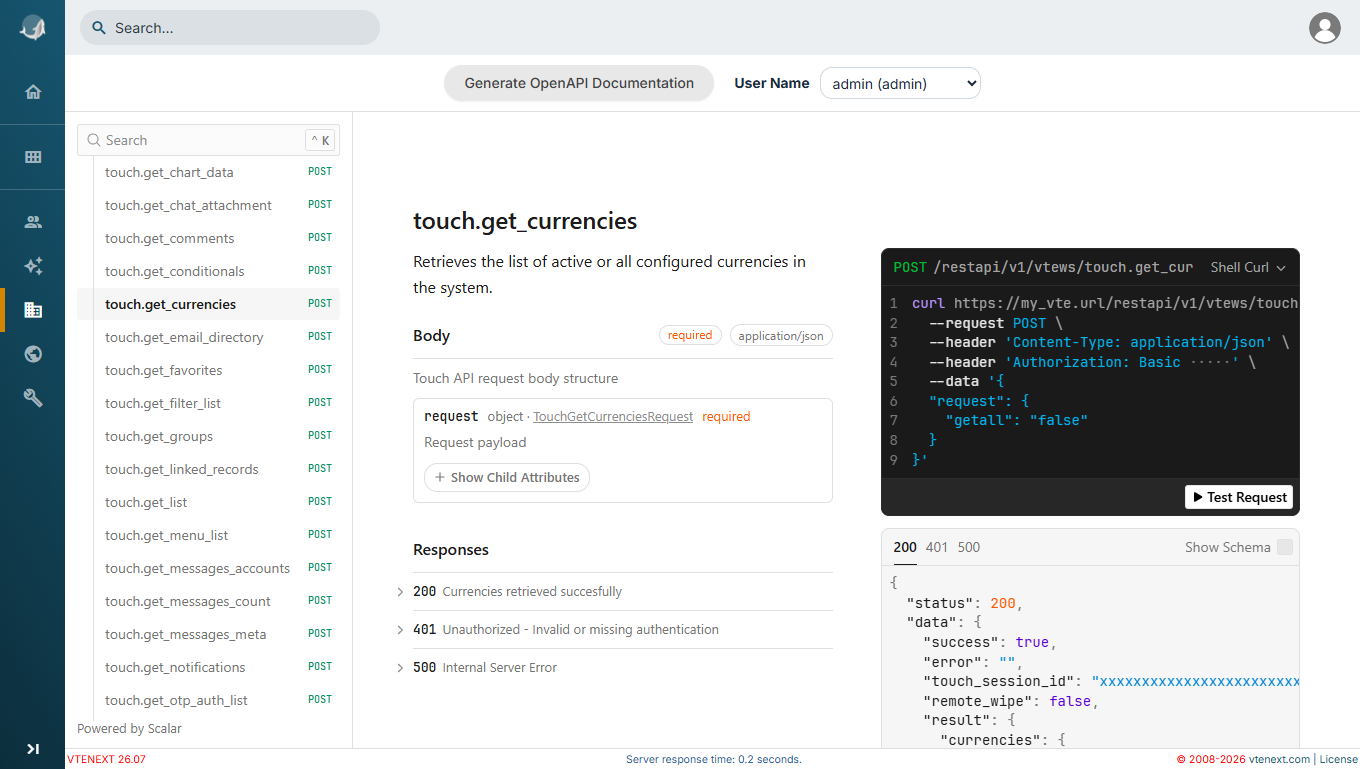Viewport: 1360px width, 769px height.
Task: Open touch.get_messages_meta endpoint
Action: 208,634
